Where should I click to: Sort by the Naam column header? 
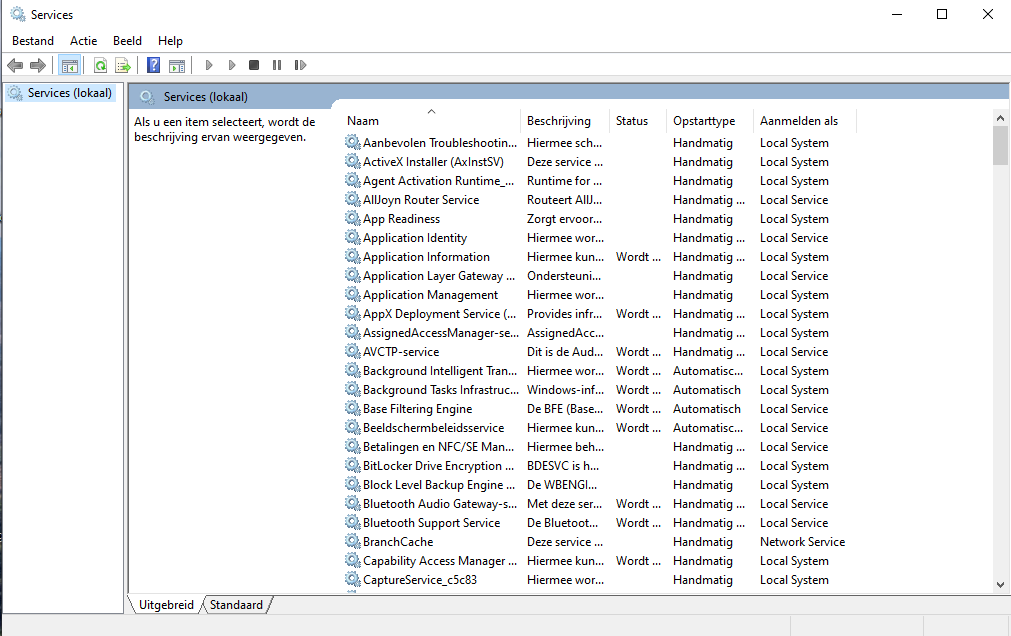432,121
